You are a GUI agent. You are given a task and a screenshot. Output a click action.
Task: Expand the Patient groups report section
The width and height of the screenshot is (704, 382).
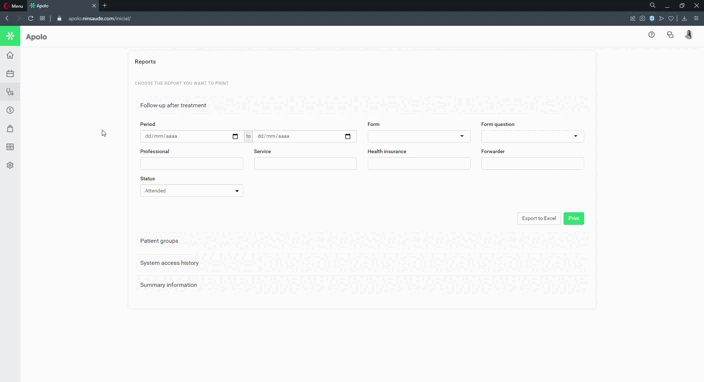click(x=362, y=241)
